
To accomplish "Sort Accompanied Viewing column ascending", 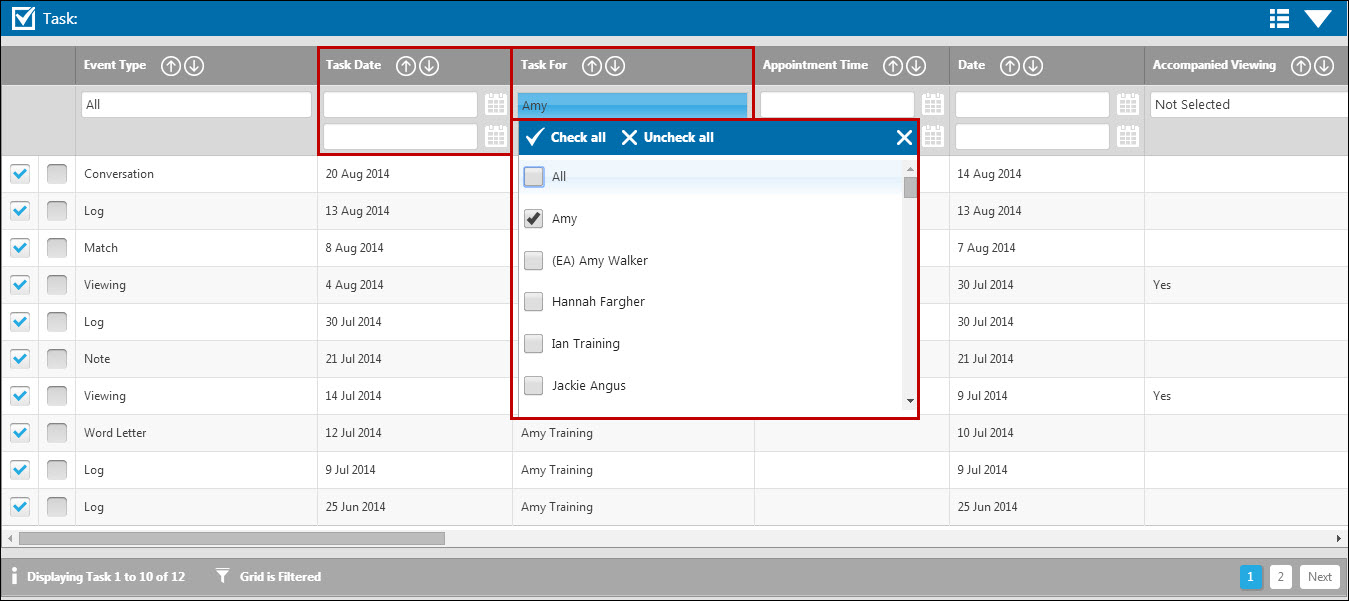I will (1301, 66).
